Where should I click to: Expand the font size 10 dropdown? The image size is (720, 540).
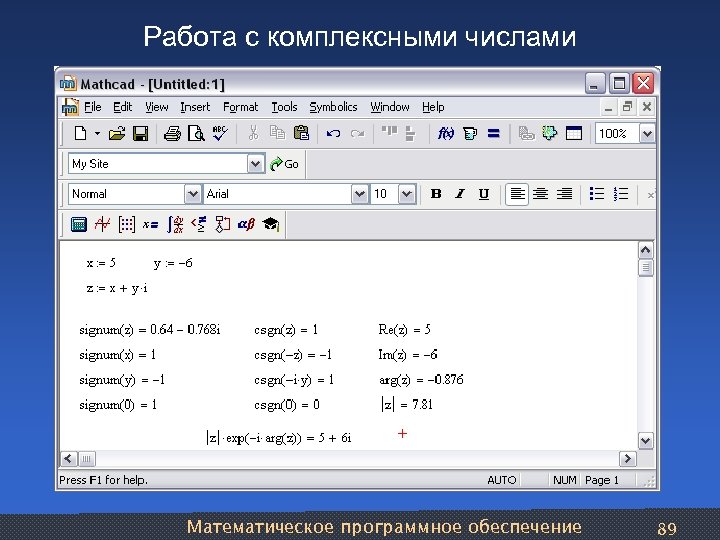[407, 194]
